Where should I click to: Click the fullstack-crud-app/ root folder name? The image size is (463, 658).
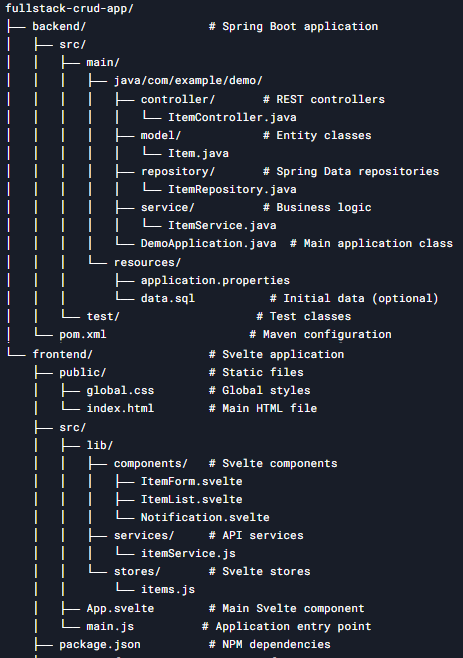(69, 8)
